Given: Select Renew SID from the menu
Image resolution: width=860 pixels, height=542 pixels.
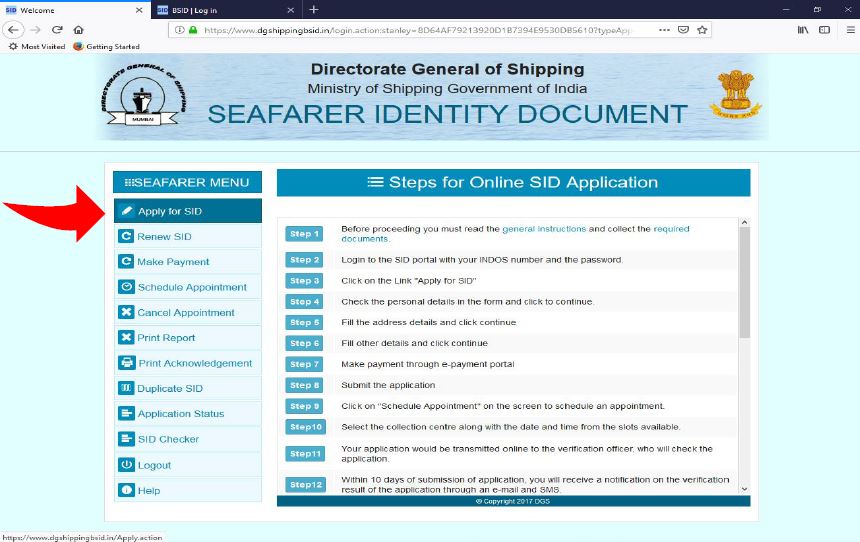Looking at the screenshot, I should pyautogui.click(x=188, y=236).
